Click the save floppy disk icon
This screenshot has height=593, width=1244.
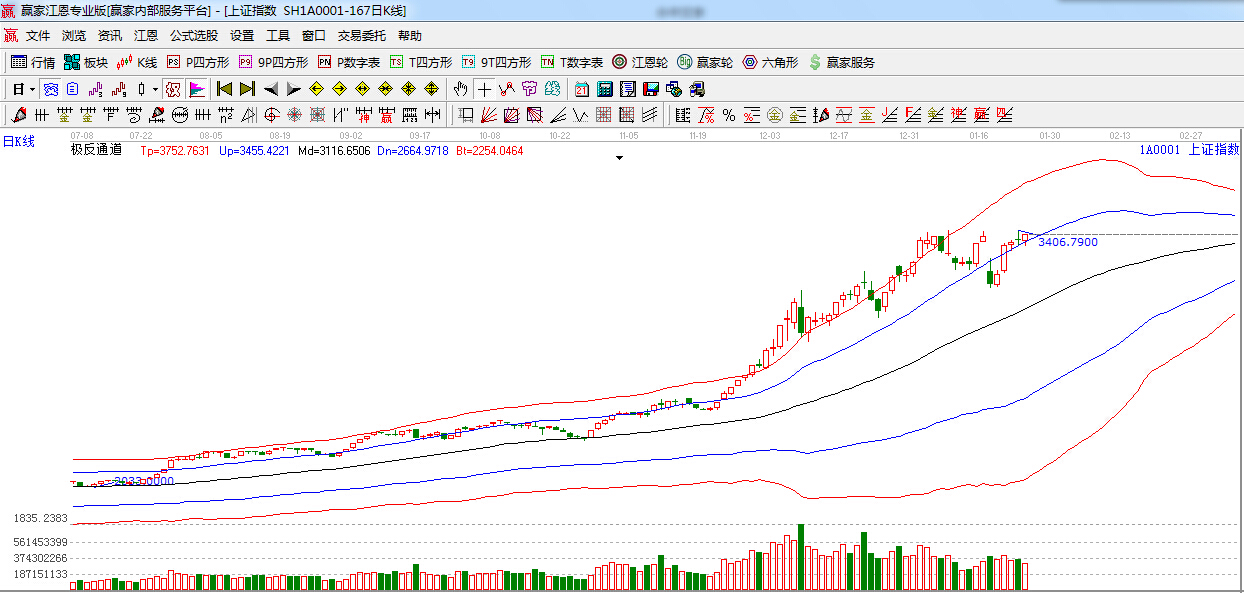pos(651,89)
